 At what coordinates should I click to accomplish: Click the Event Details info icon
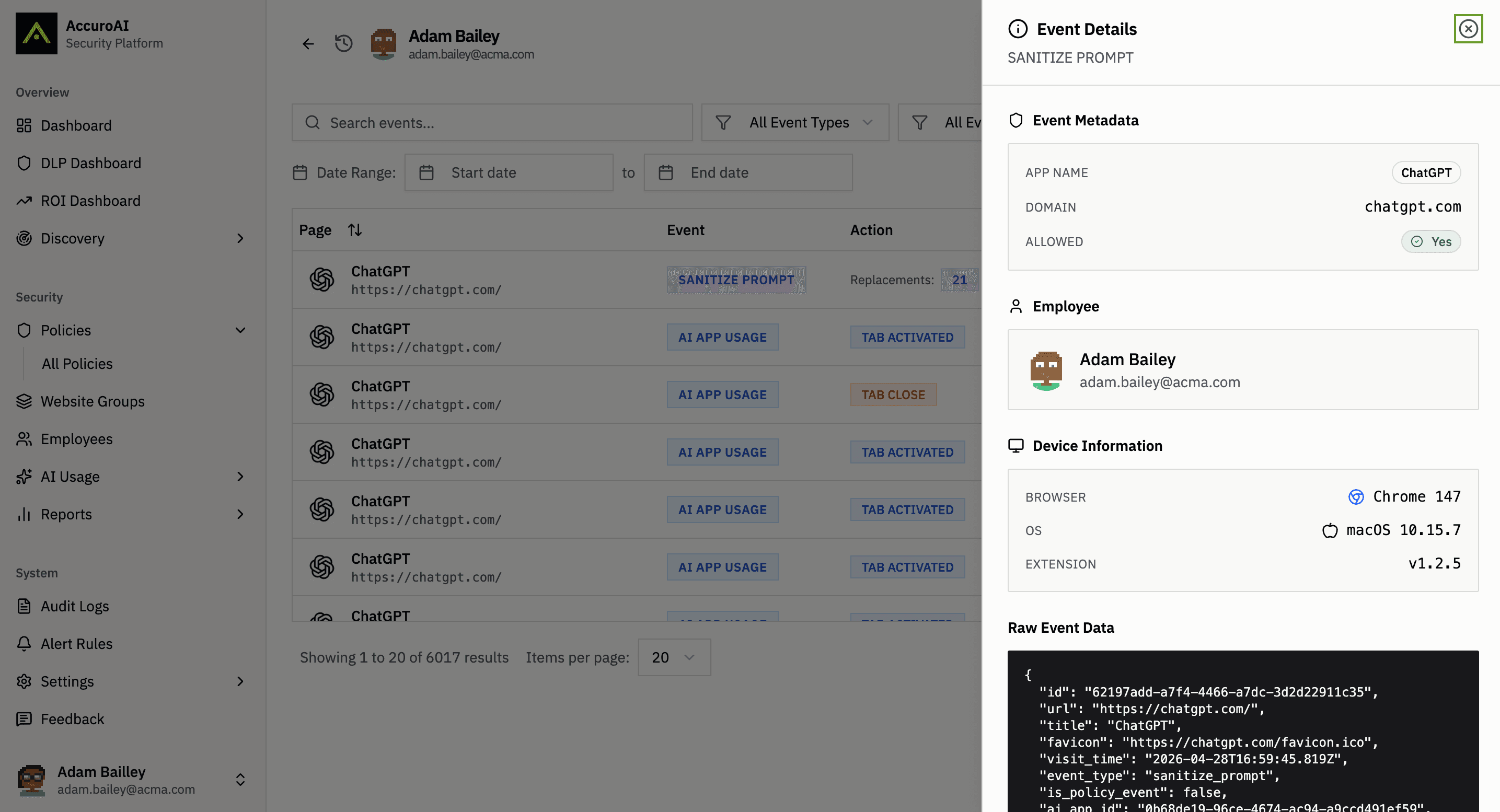(1018, 29)
